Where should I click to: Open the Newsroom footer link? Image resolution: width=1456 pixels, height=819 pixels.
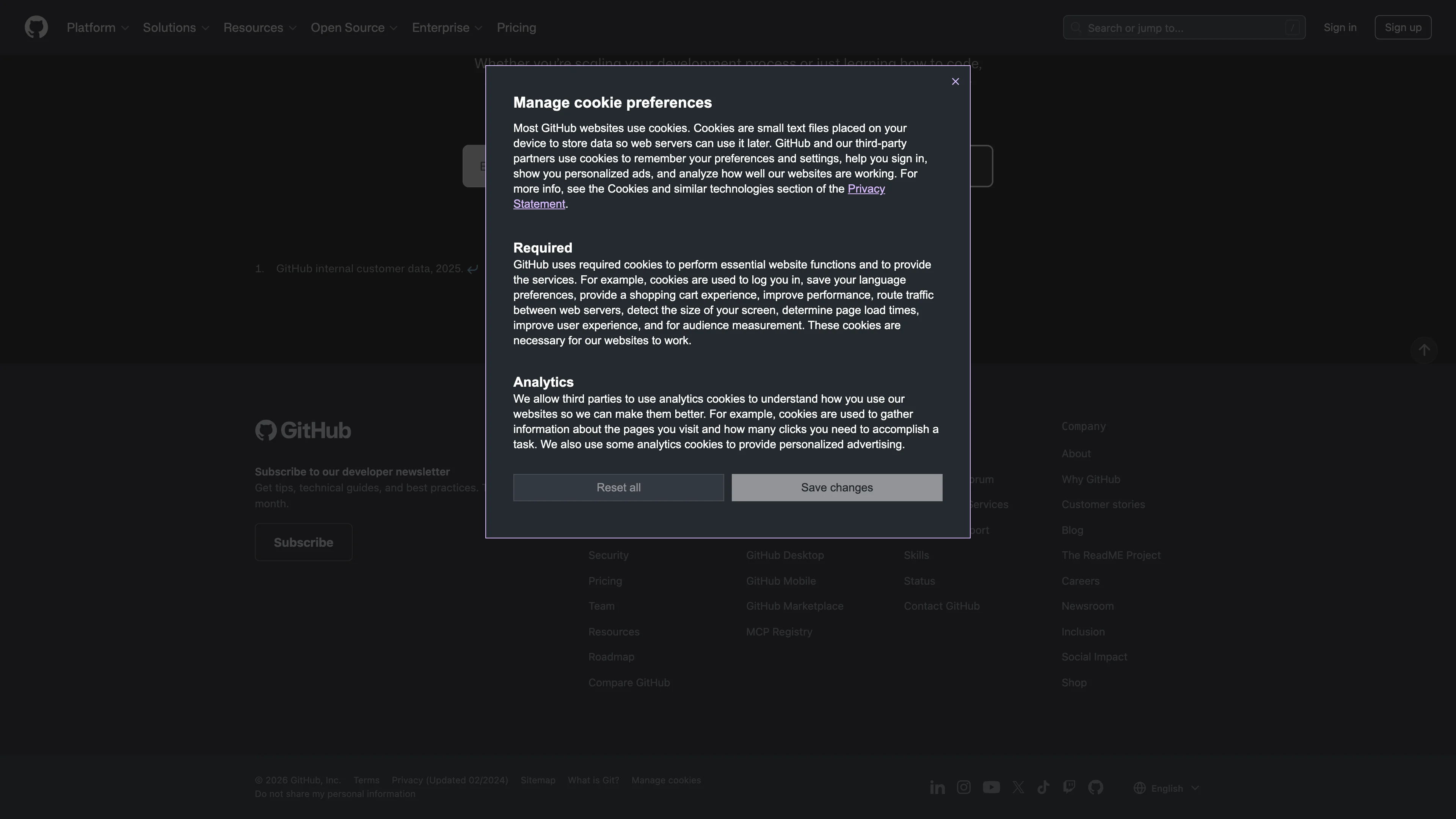(1087, 607)
